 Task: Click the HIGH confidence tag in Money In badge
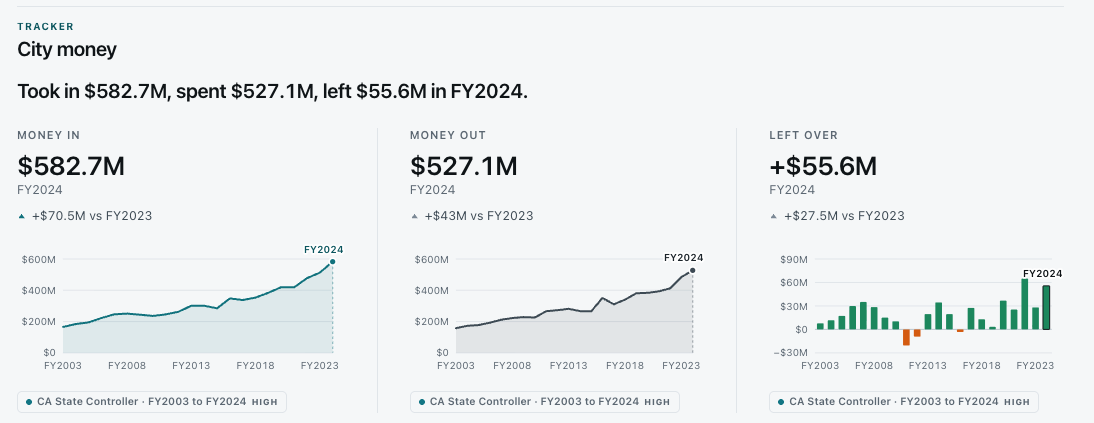264,403
